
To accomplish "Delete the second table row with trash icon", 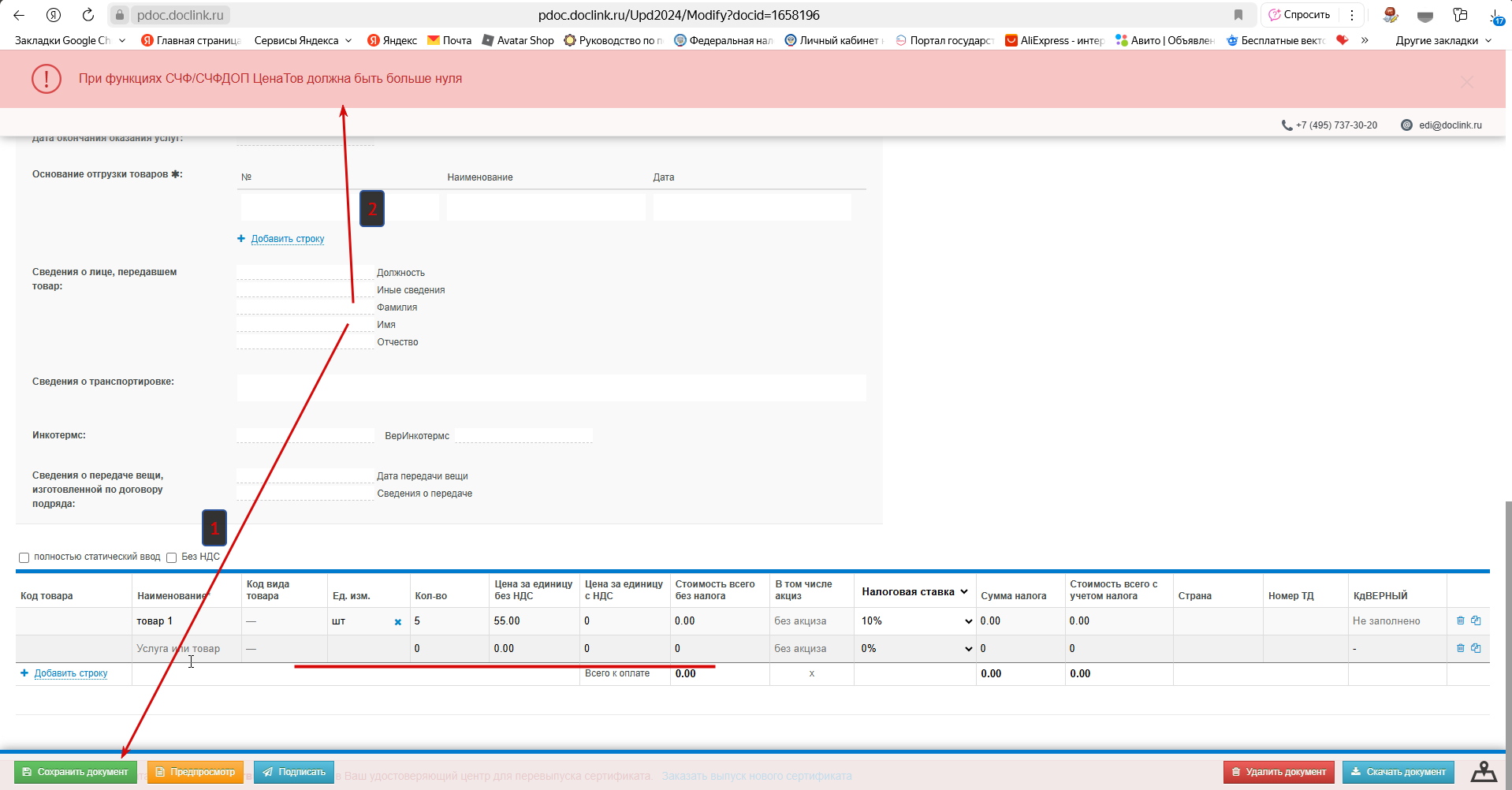I will pos(1460,648).
